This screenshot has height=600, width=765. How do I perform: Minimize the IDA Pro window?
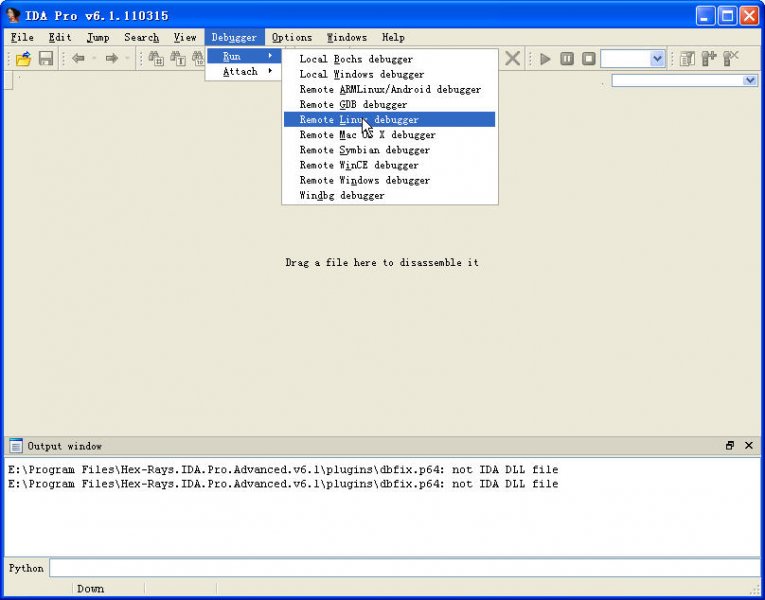pyautogui.click(x=705, y=16)
